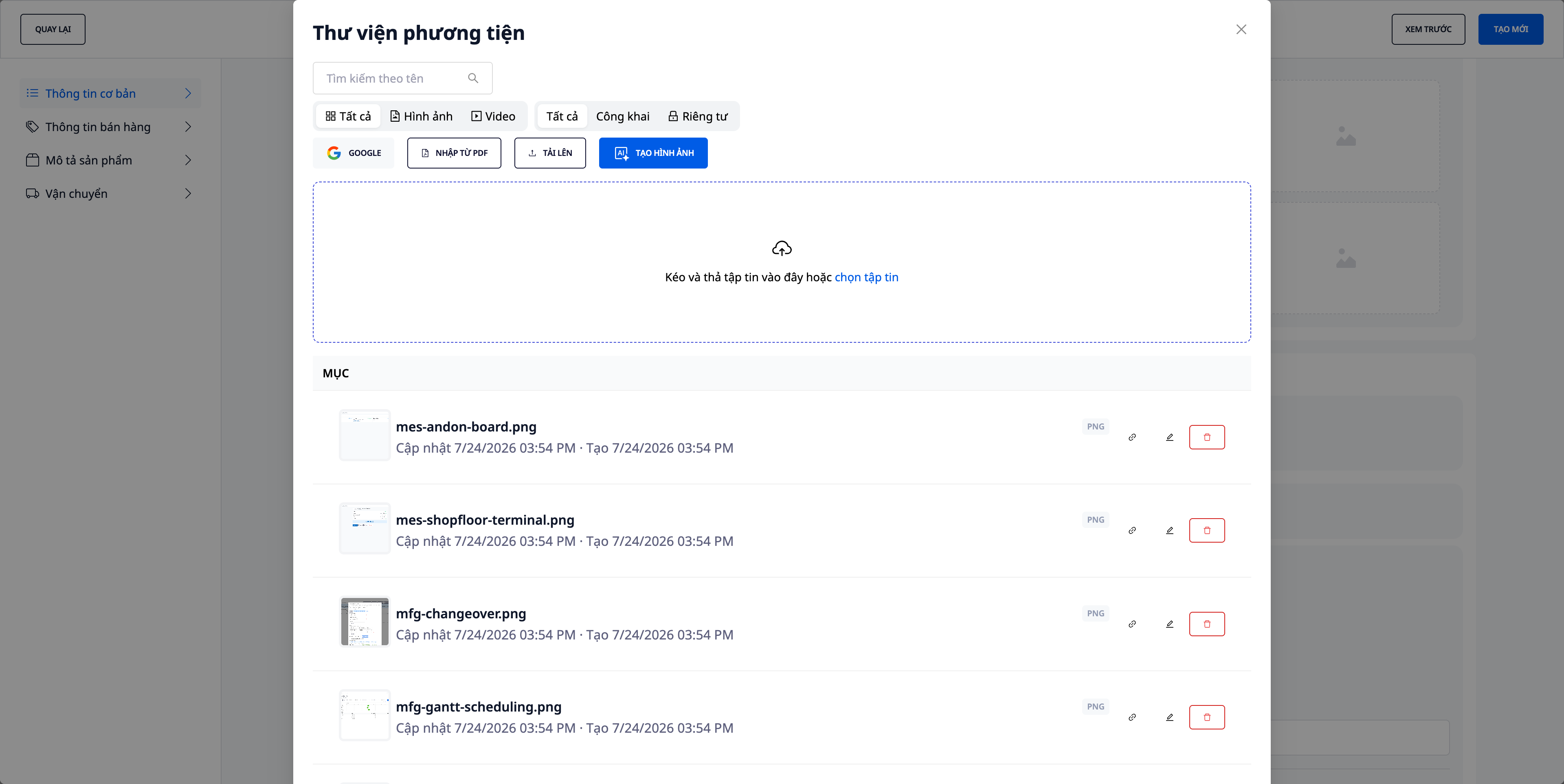Open Thông tin cơ bản menu item
The height and width of the screenshot is (784, 1564).
pos(109,94)
